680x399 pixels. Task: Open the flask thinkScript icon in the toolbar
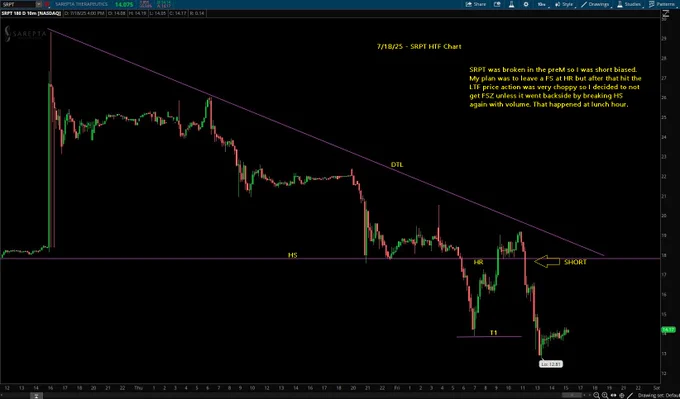coord(512,4)
